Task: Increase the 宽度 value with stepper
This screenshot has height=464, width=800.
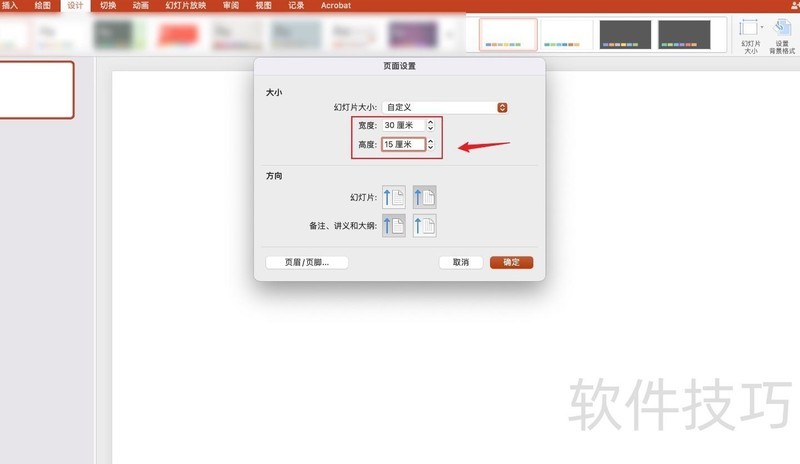Action: [431, 123]
